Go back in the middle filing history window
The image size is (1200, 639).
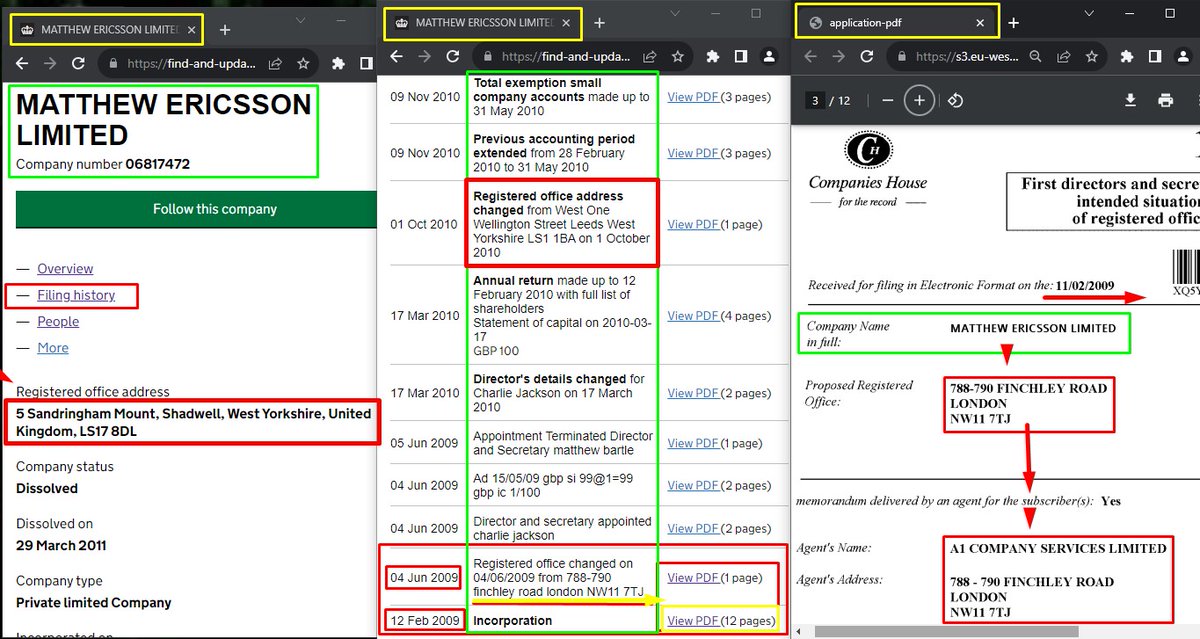click(x=396, y=57)
